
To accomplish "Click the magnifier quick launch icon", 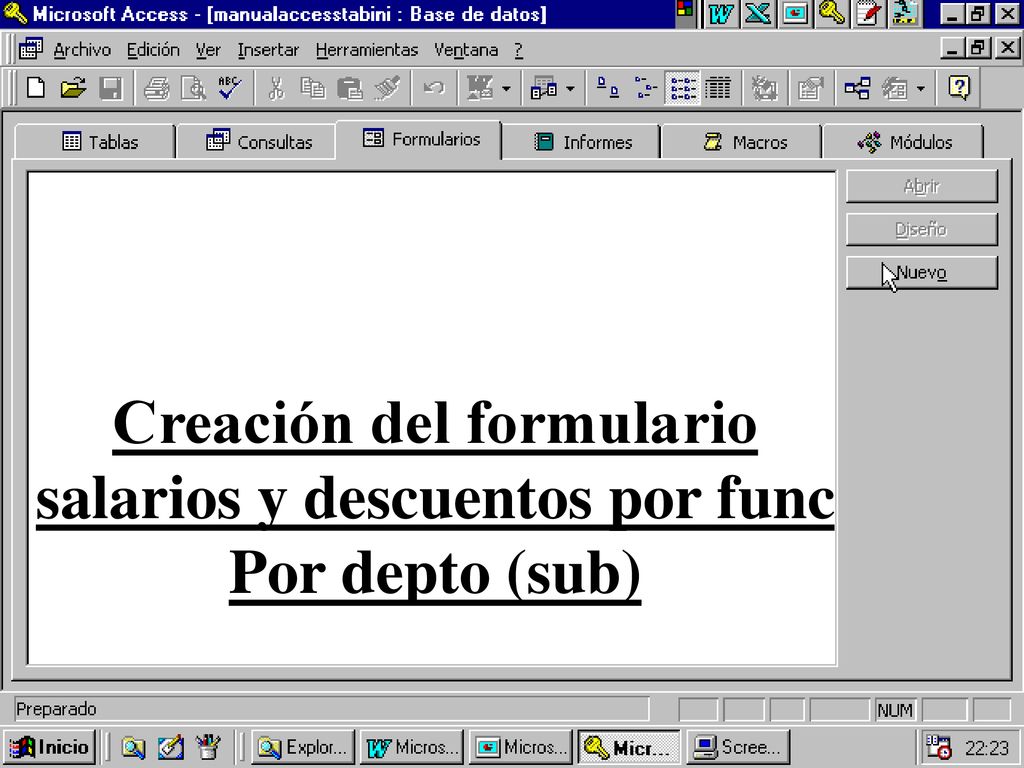I will [133, 747].
